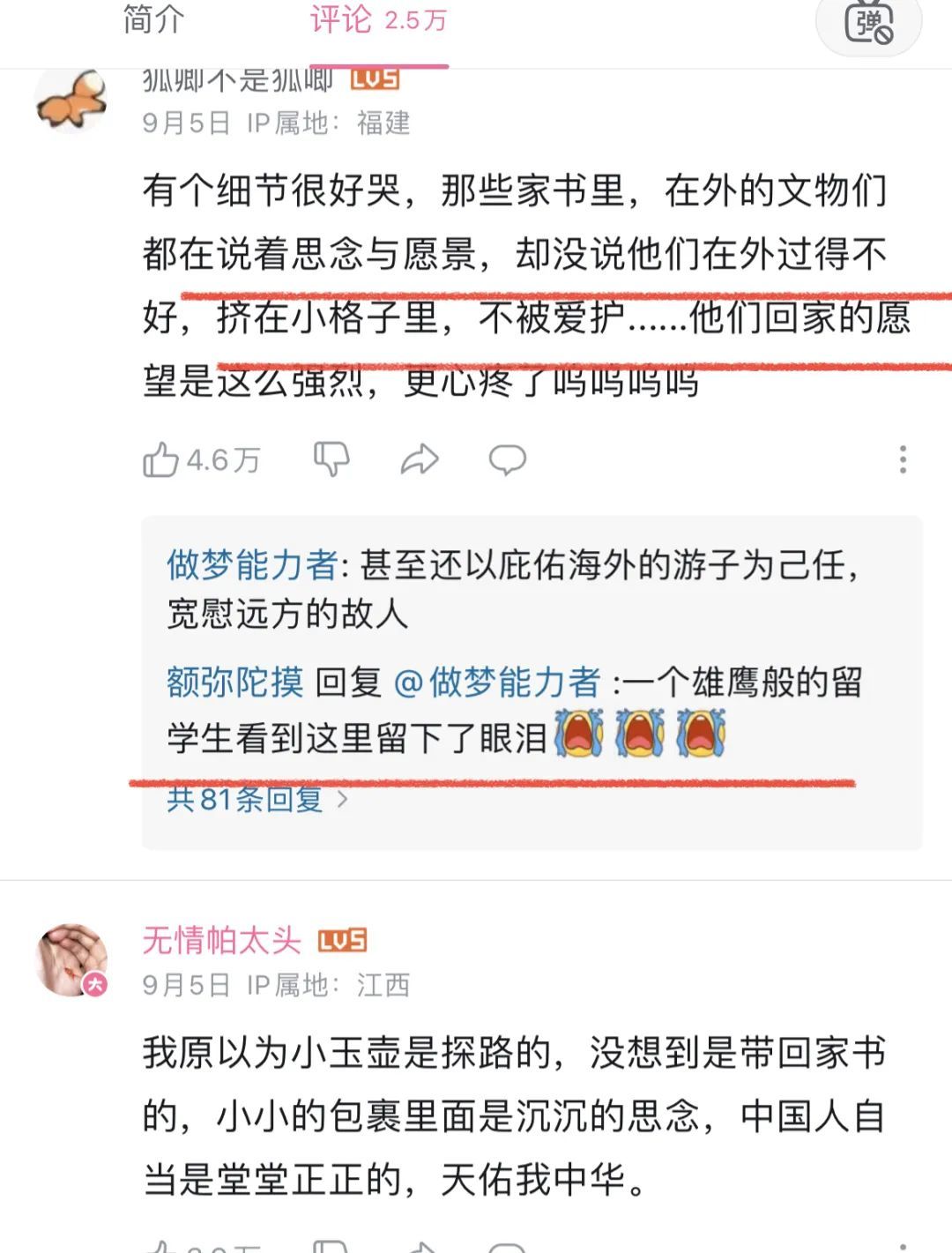Like the 4.6万 thumbs-up on first comment

[202, 459]
